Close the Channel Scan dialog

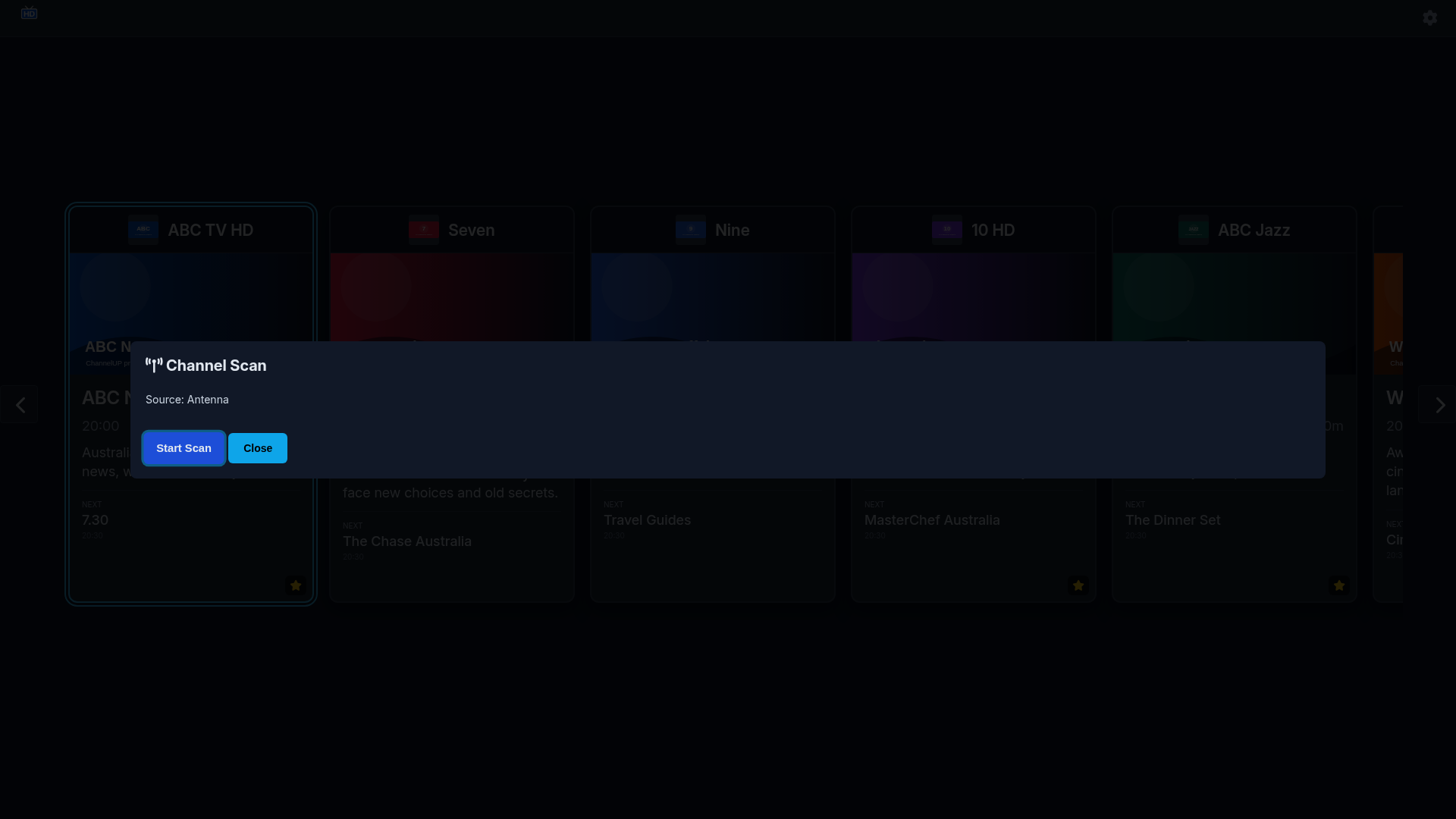[x=258, y=448]
